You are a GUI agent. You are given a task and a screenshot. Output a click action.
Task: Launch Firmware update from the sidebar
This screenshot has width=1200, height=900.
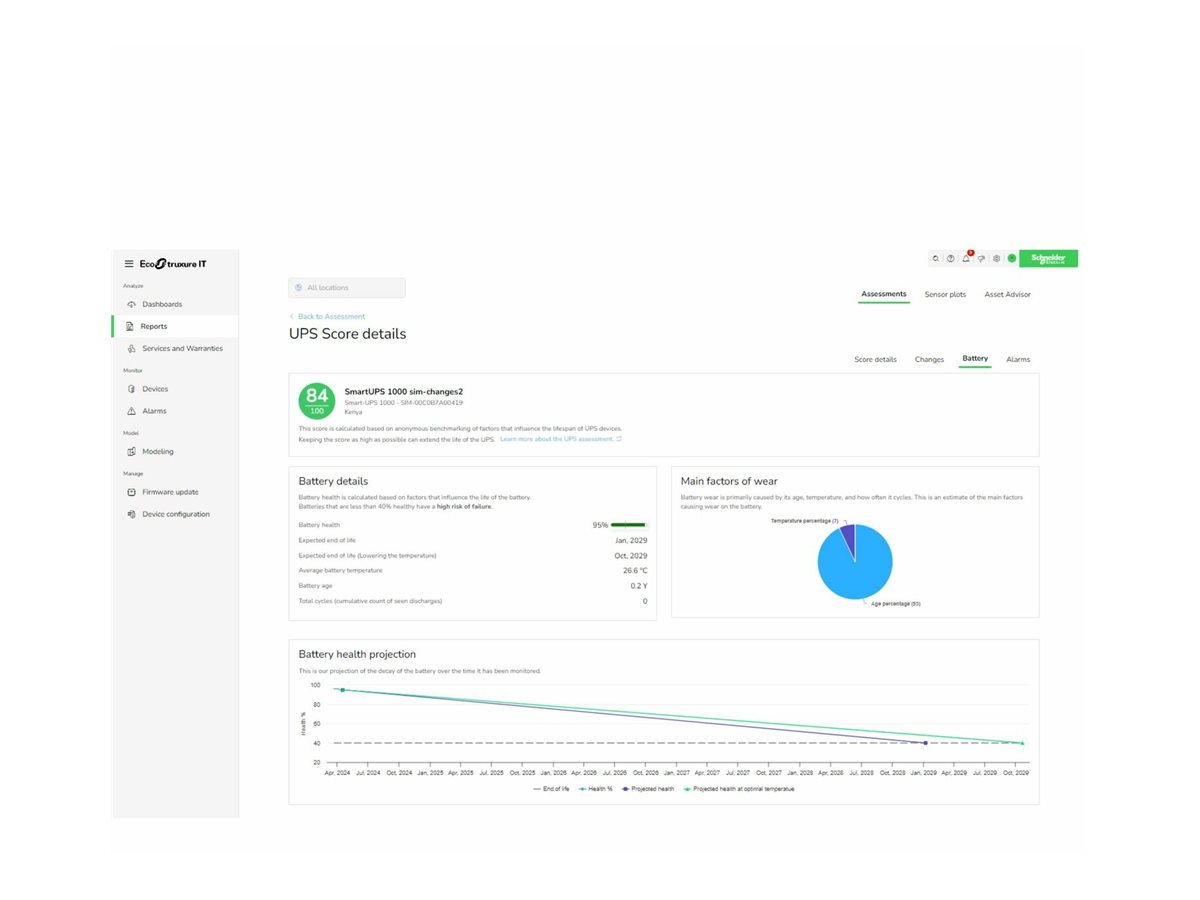pos(168,492)
